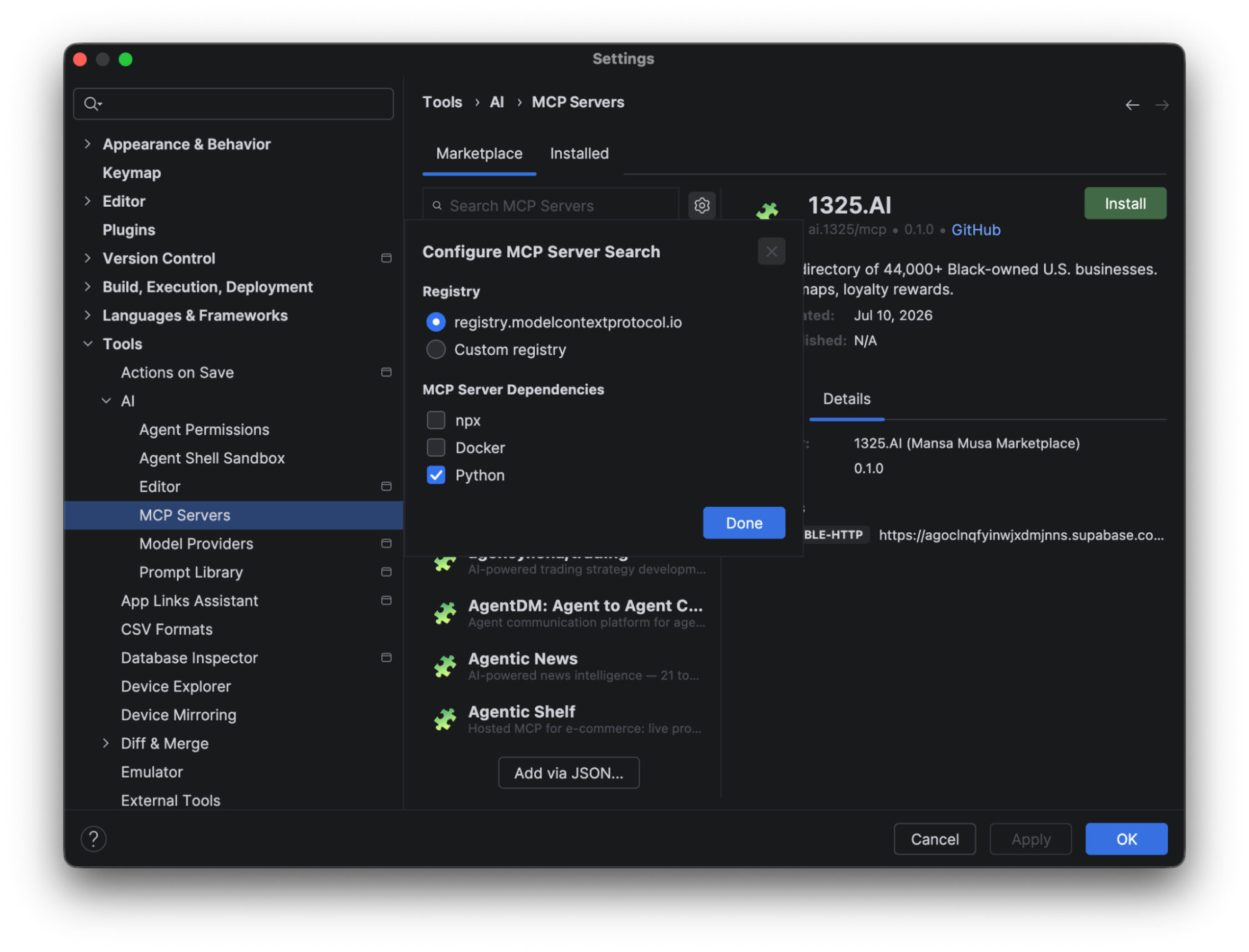Switch to the Marketplace tab

tap(479, 154)
